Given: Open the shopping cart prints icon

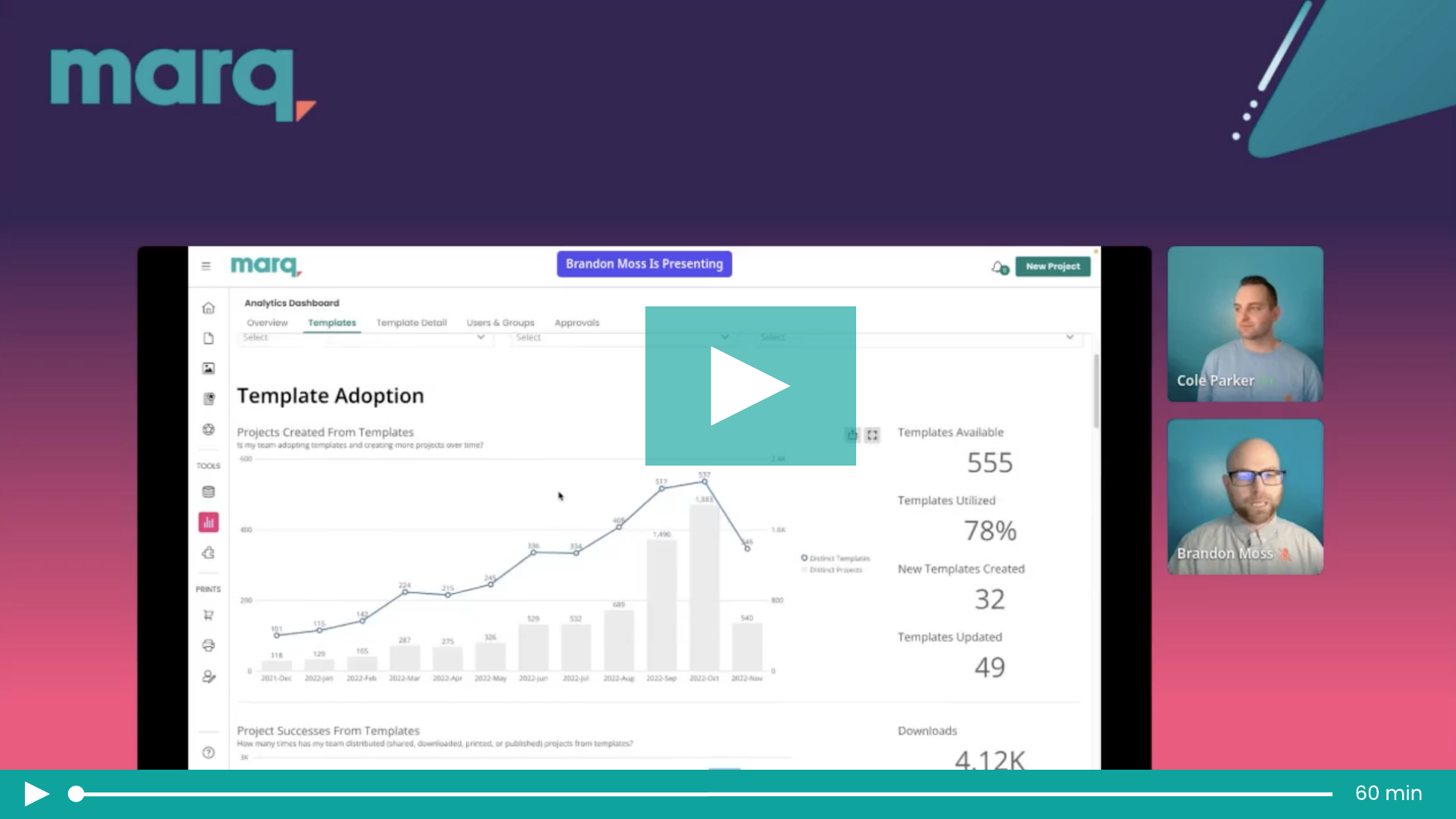Looking at the screenshot, I should [x=209, y=615].
